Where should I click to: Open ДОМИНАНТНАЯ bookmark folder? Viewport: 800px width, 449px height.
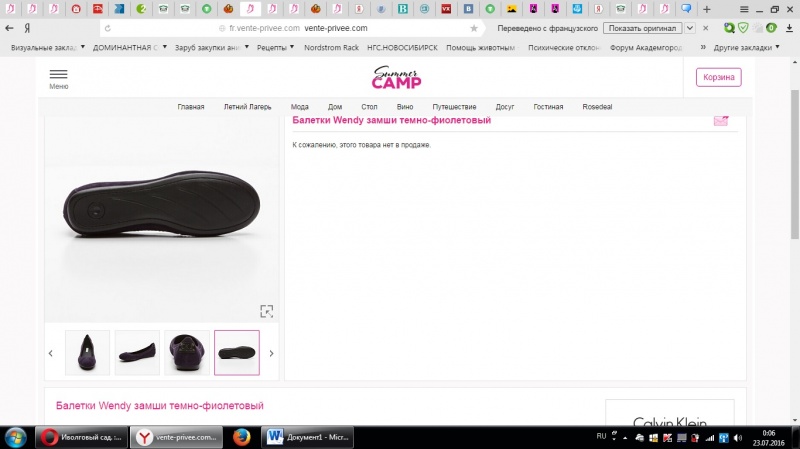click(x=130, y=47)
